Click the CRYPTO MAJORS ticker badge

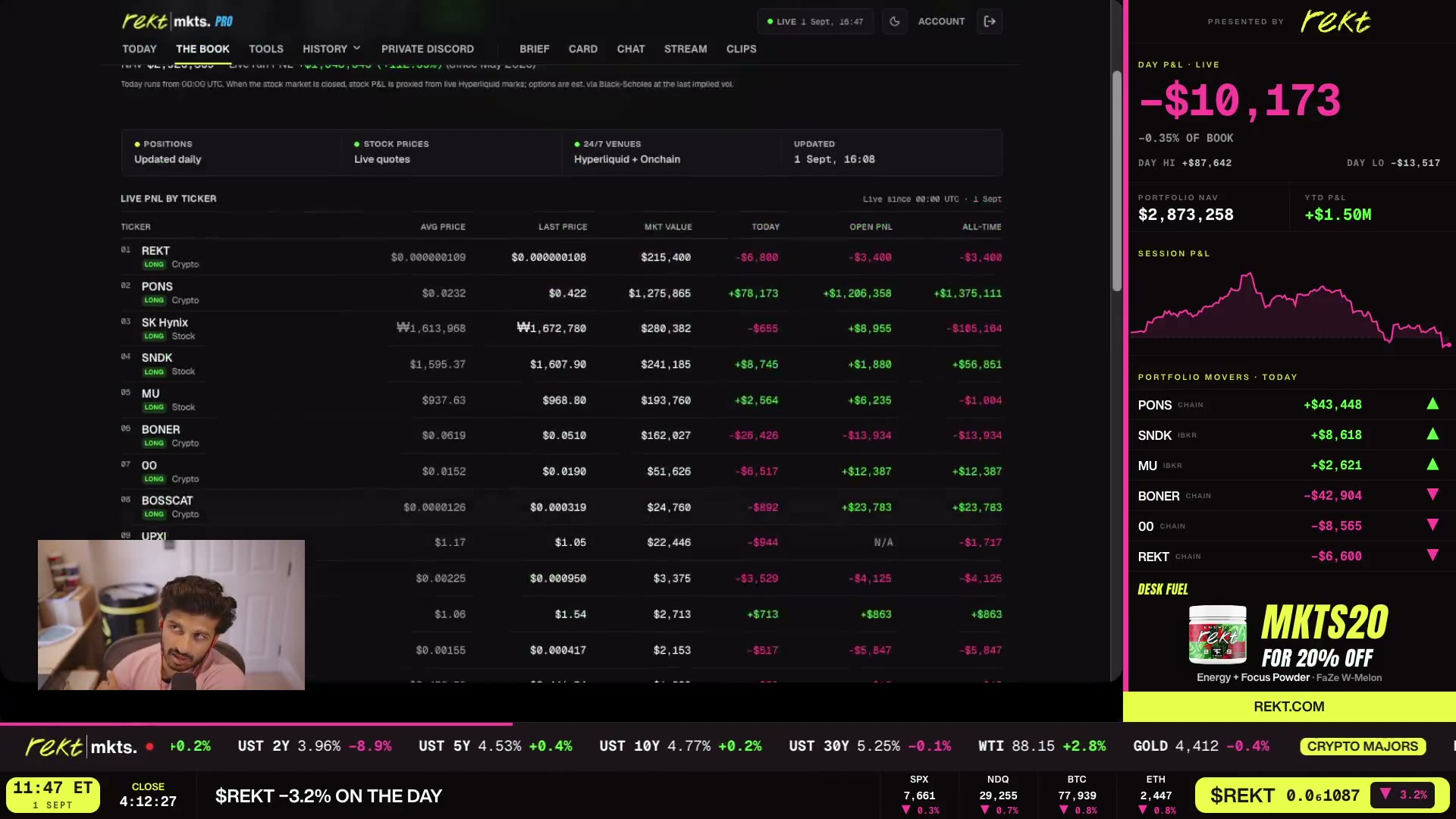click(1363, 746)
